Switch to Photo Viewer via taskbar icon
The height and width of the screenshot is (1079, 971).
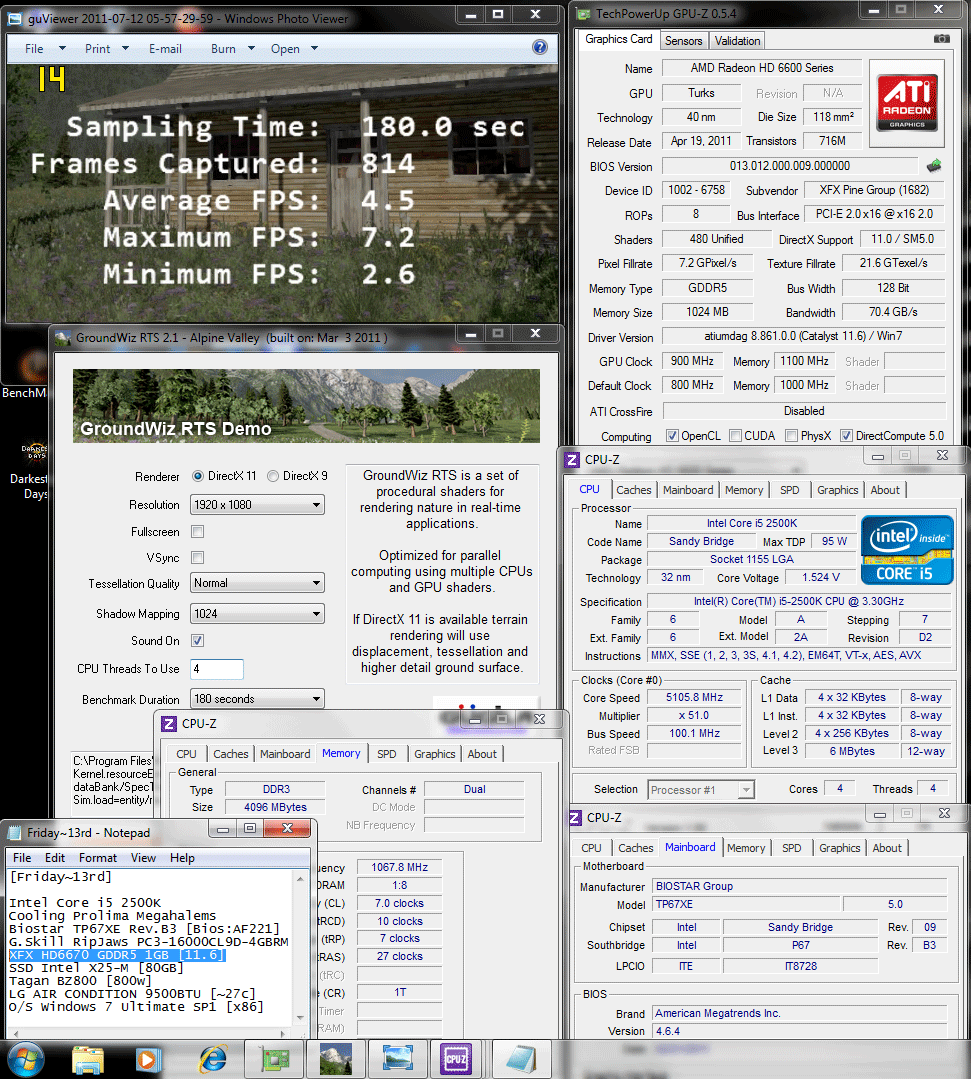pyautogui.click(x=398, y=1060)
